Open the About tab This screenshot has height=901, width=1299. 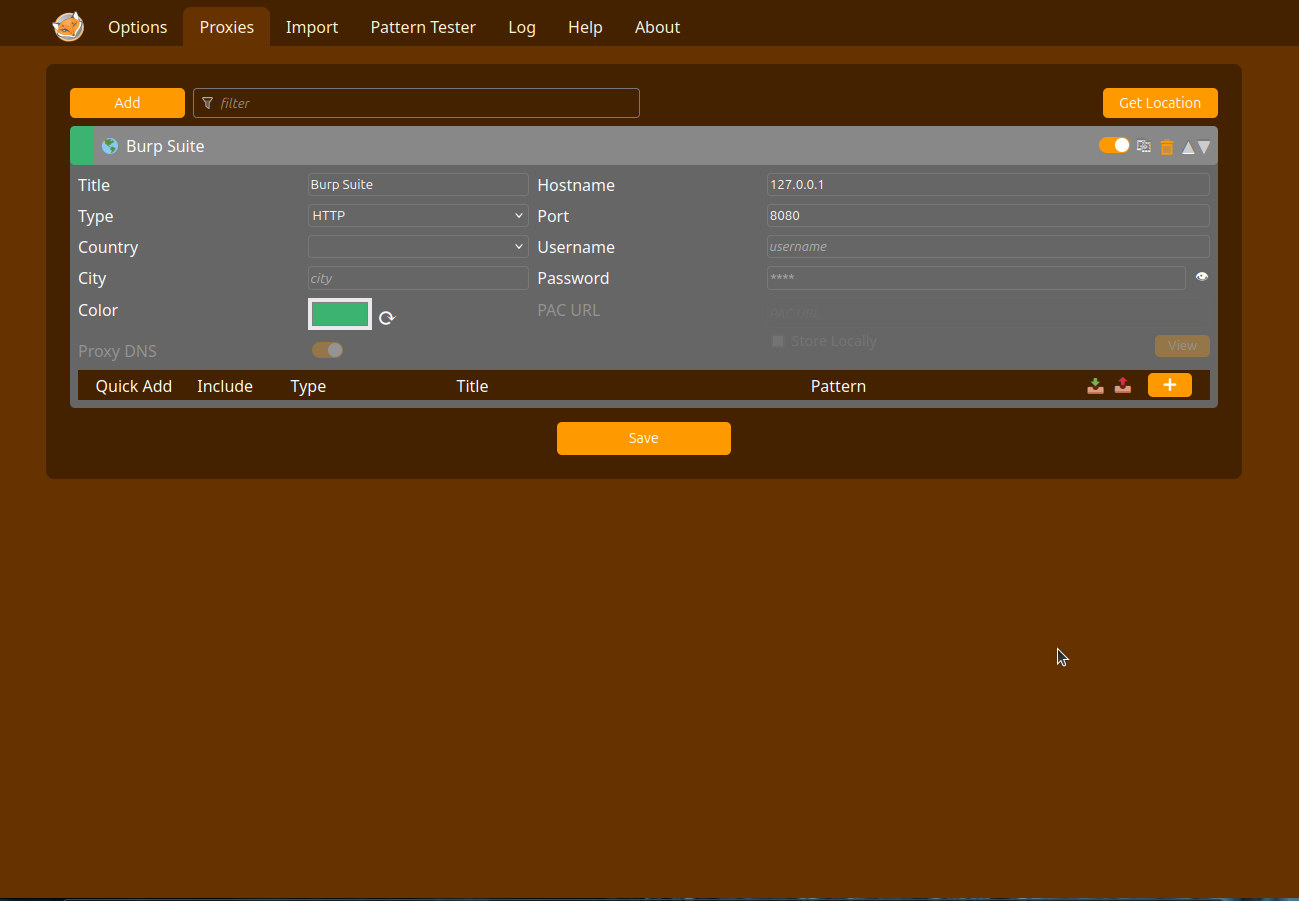657,27
